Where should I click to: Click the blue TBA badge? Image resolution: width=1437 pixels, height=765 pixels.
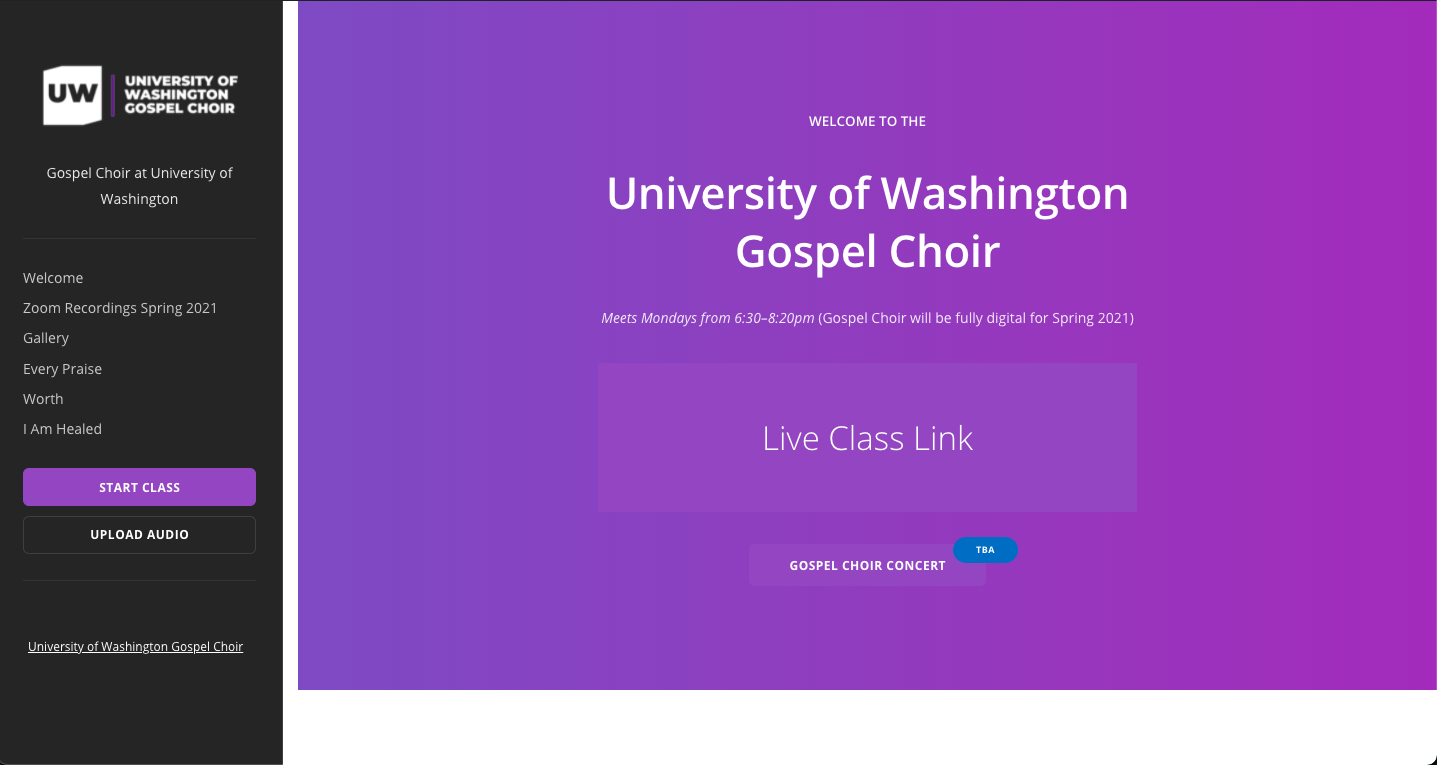tap(985, 550)
